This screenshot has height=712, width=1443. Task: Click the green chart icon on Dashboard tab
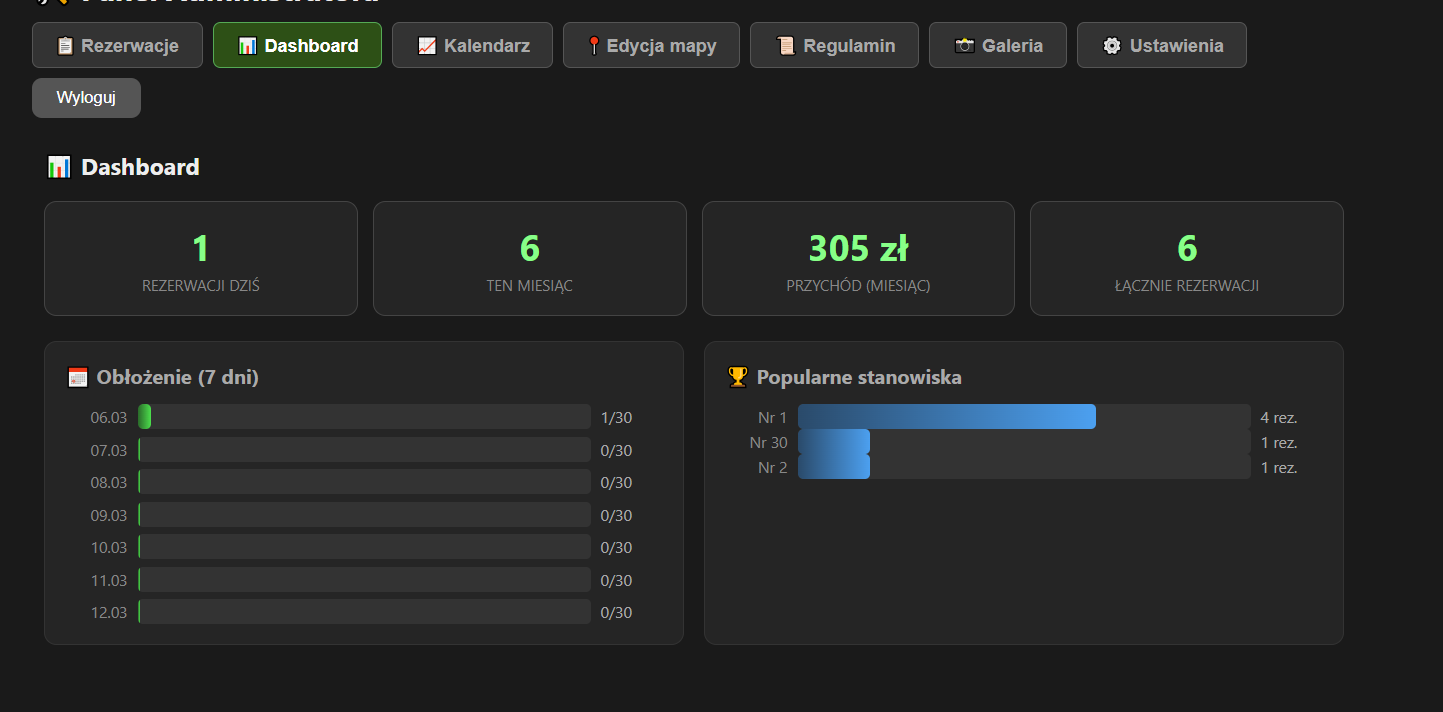[x=246, y=45]
